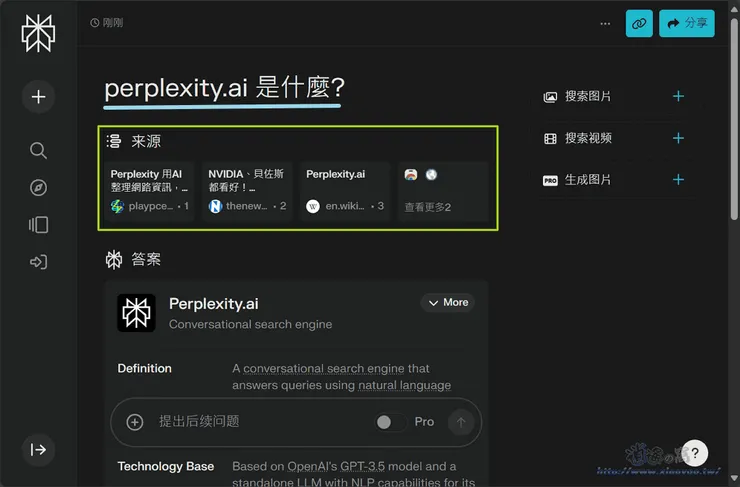Add 搜索视频 with its plus icon
This screenshot has height=487, width=740.
[678, 138]
